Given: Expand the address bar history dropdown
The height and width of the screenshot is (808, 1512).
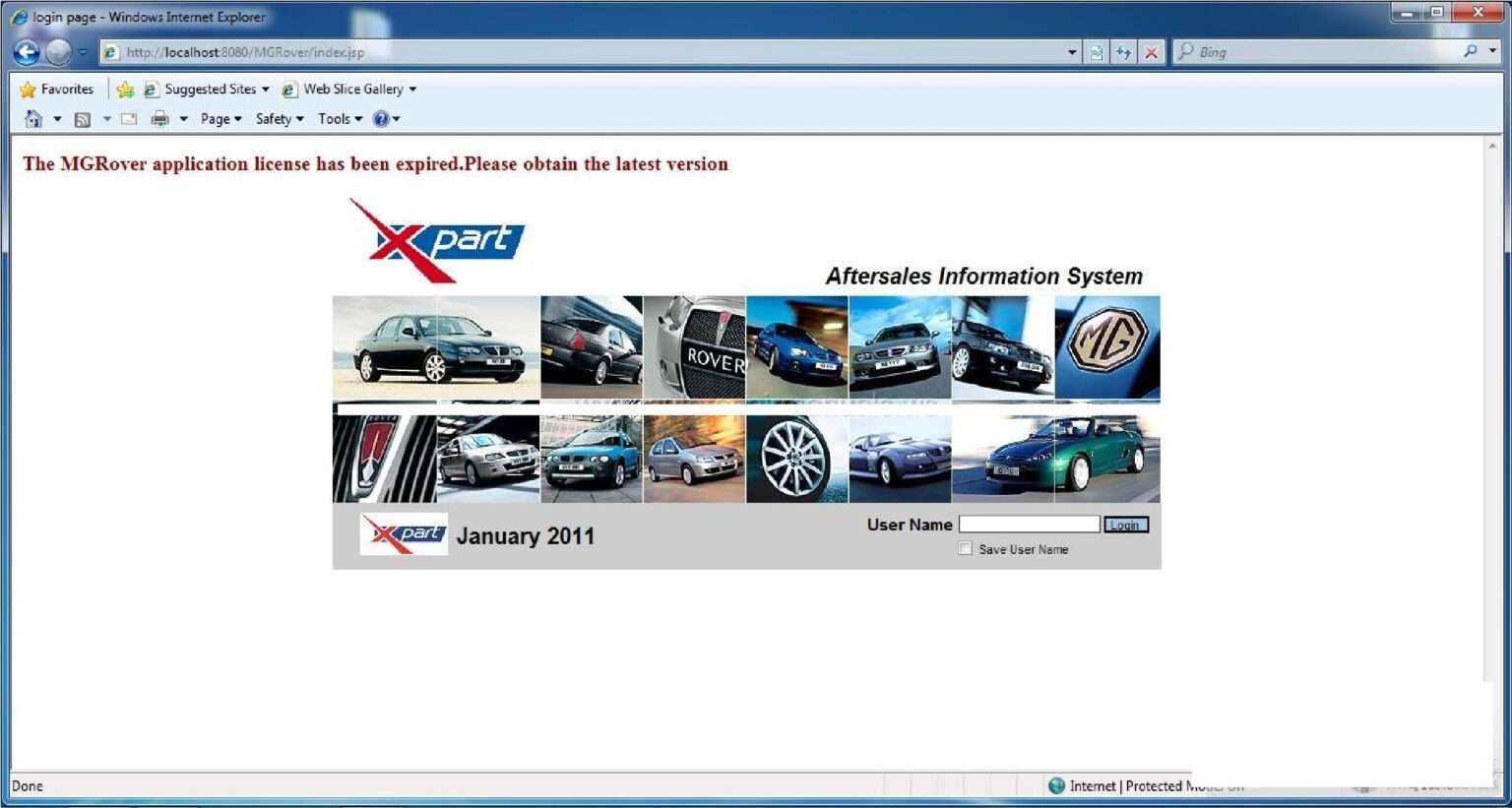Looking at the screenshot, I should point(1072,52).
